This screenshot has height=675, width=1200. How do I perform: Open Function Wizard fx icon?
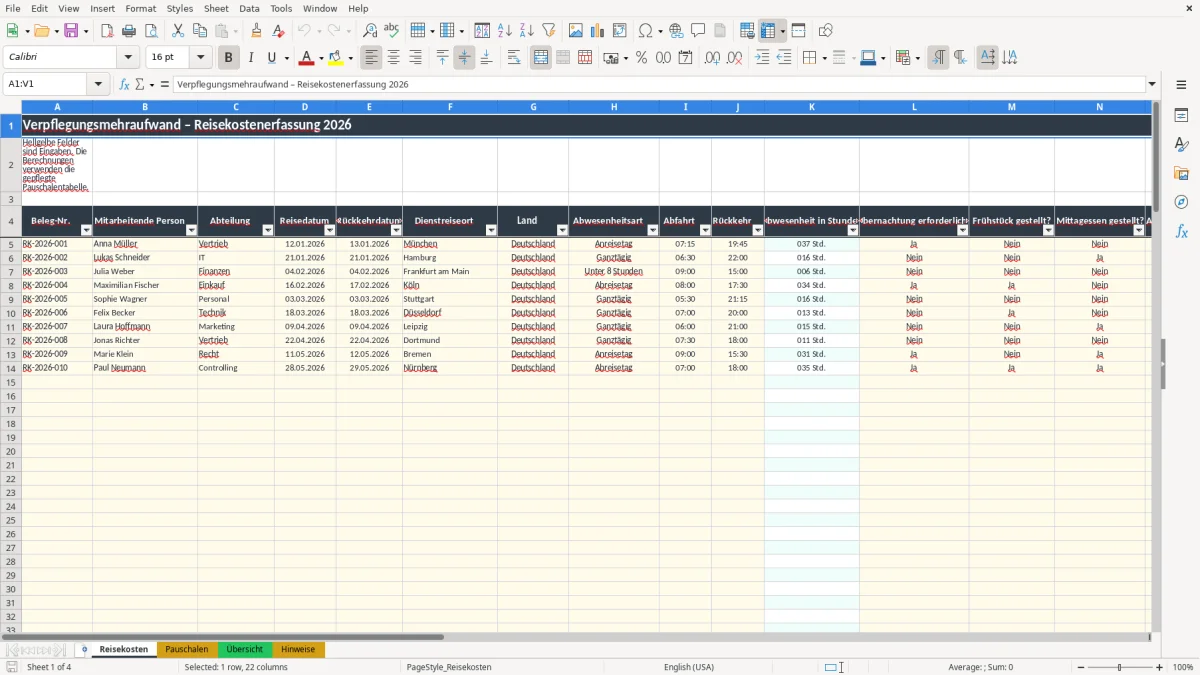click(x=124, y=84)
